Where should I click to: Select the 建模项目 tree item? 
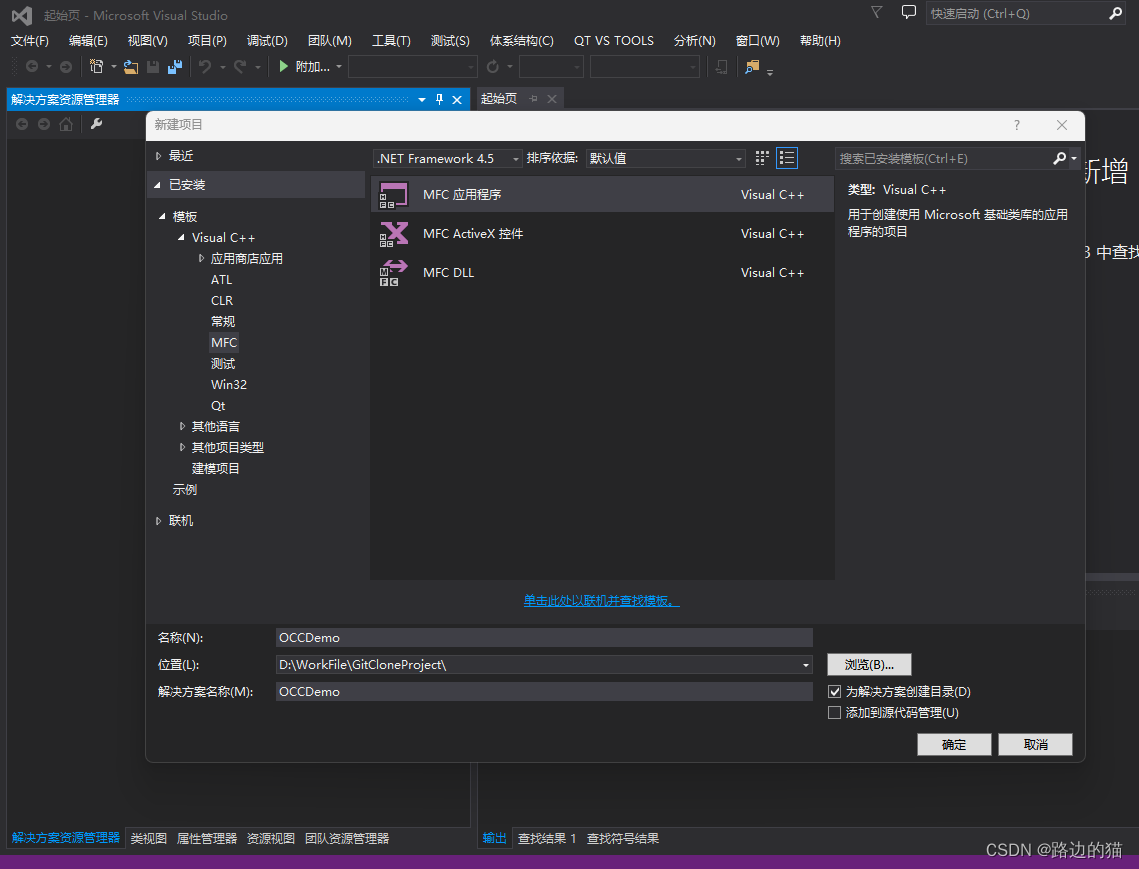click(x=215, y=469)
